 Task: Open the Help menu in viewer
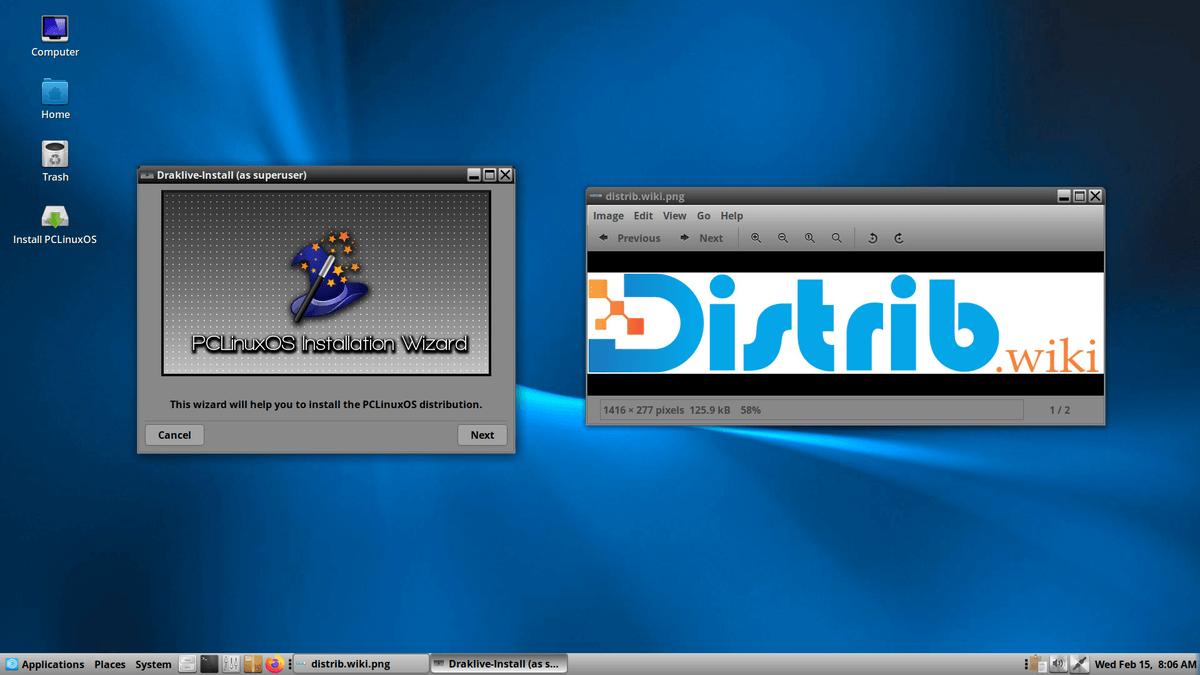tap(732, 216)
